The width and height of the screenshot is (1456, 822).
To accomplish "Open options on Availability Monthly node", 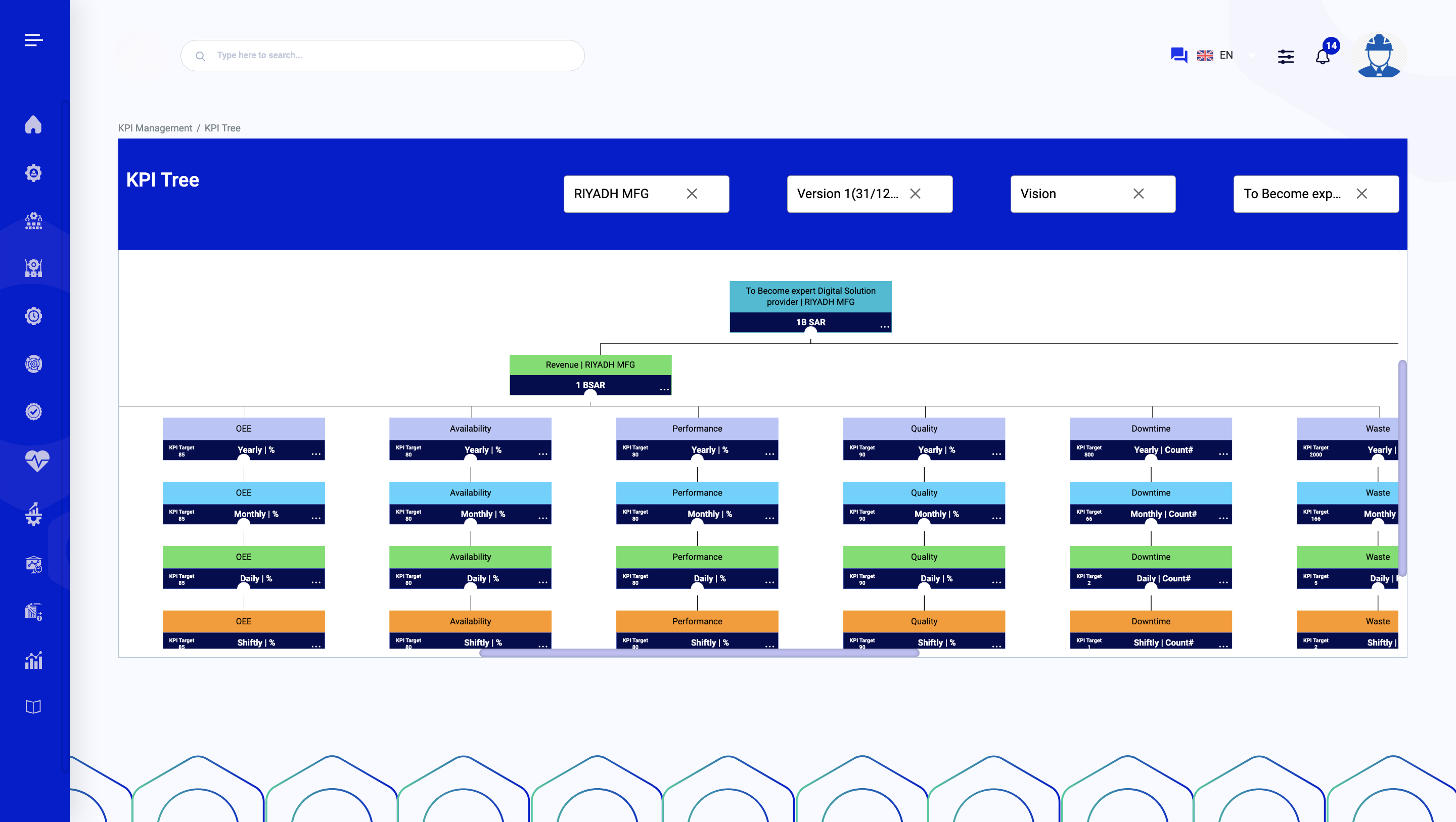I will (x=542, y=518).
